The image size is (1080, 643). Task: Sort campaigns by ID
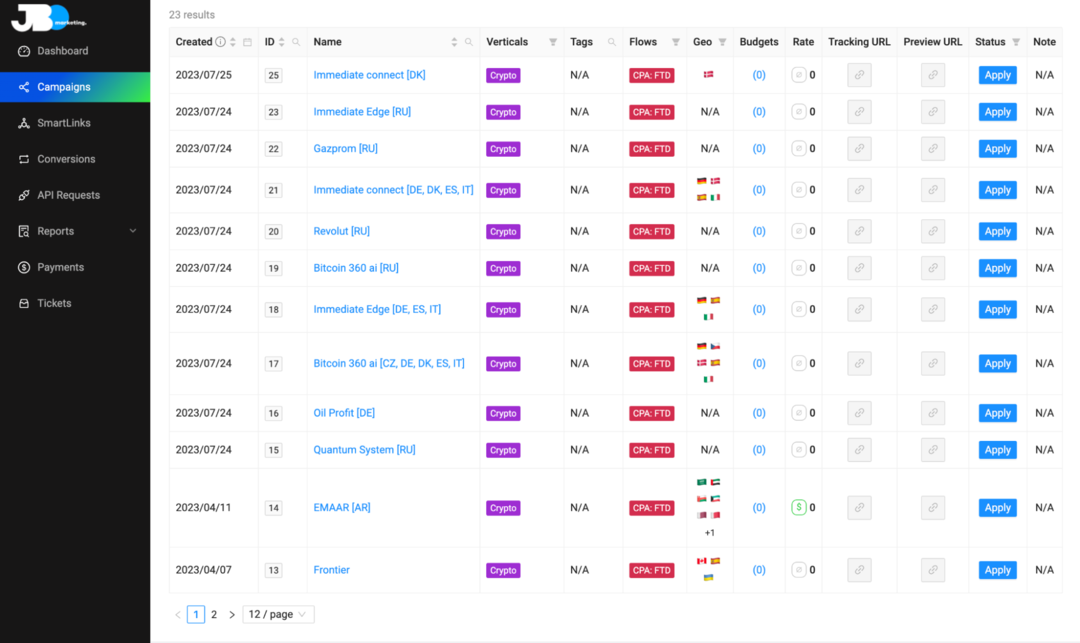pyautogui.click(x=281, y=42)
